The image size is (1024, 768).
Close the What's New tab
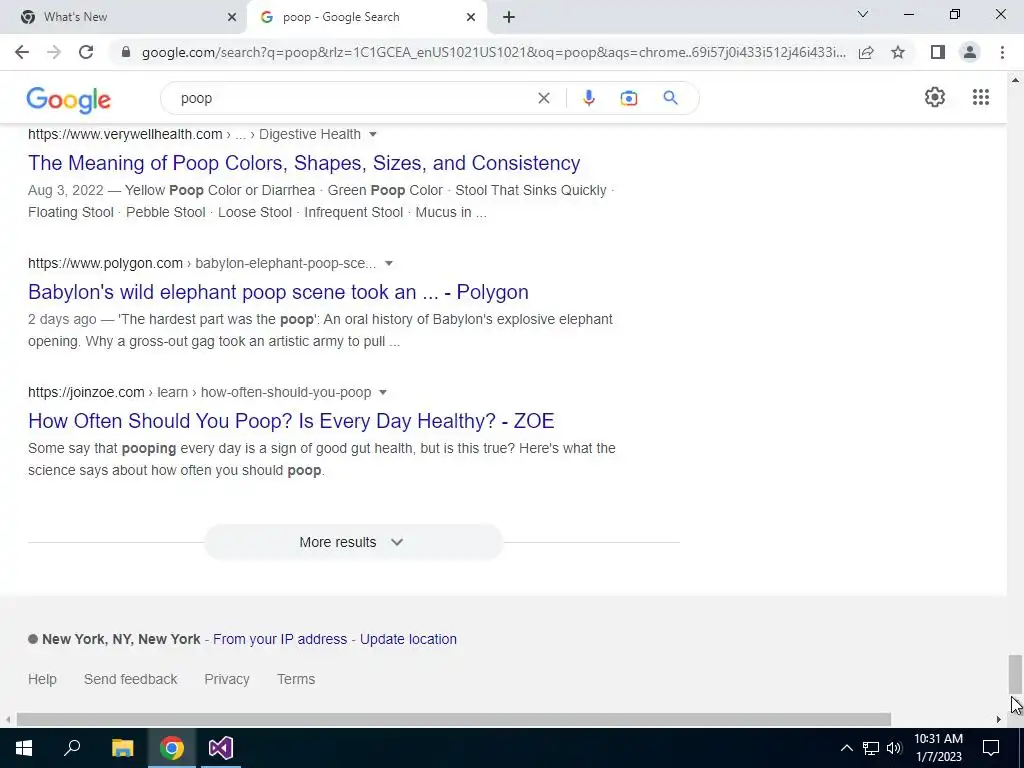pos(231,17)
